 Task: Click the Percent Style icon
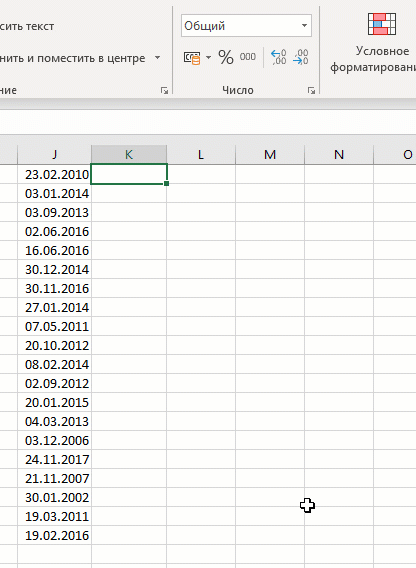(x=226, y=57)
